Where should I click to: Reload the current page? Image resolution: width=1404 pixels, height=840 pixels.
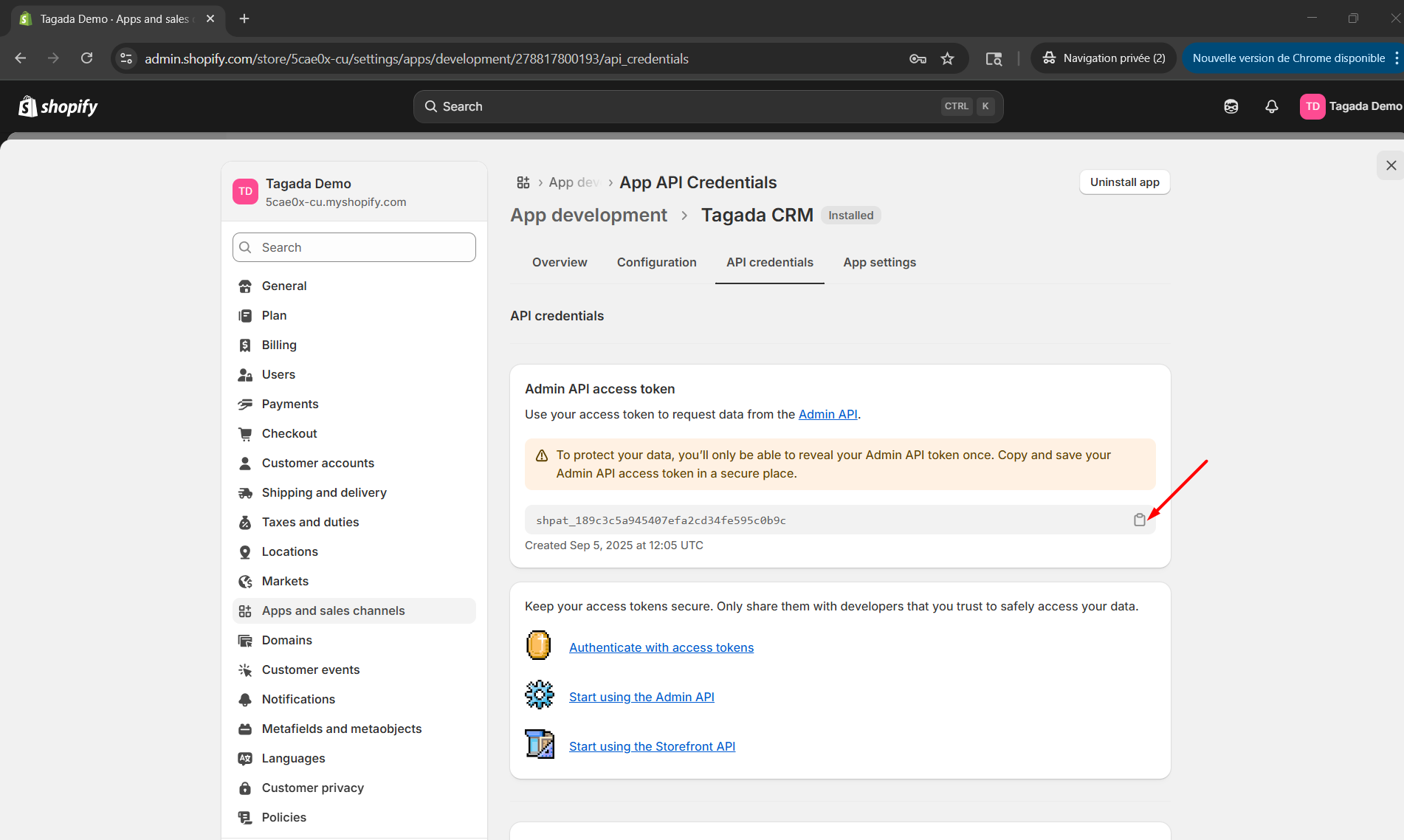coord(86,58)
